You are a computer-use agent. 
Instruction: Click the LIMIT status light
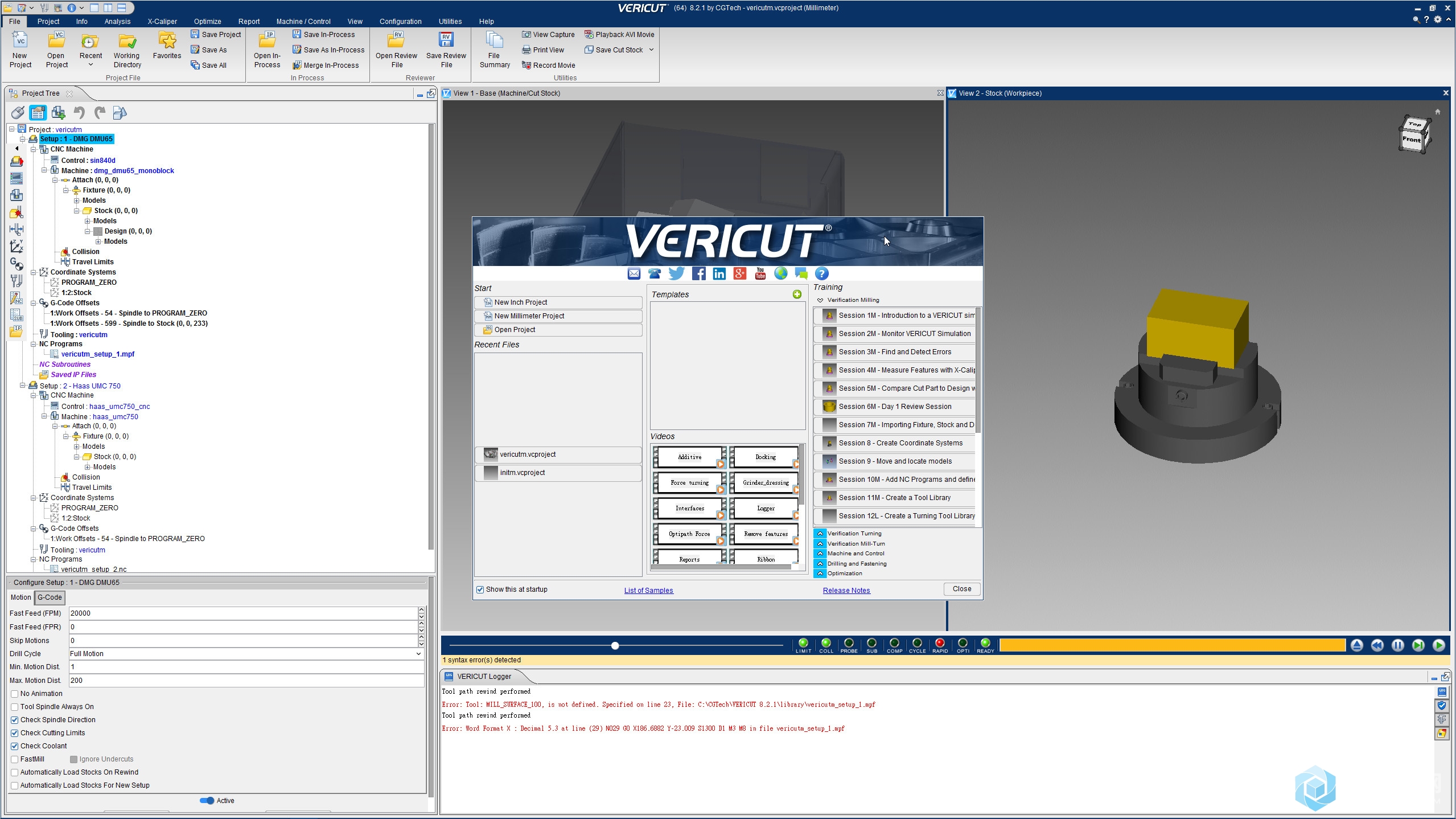click(803, 643)
